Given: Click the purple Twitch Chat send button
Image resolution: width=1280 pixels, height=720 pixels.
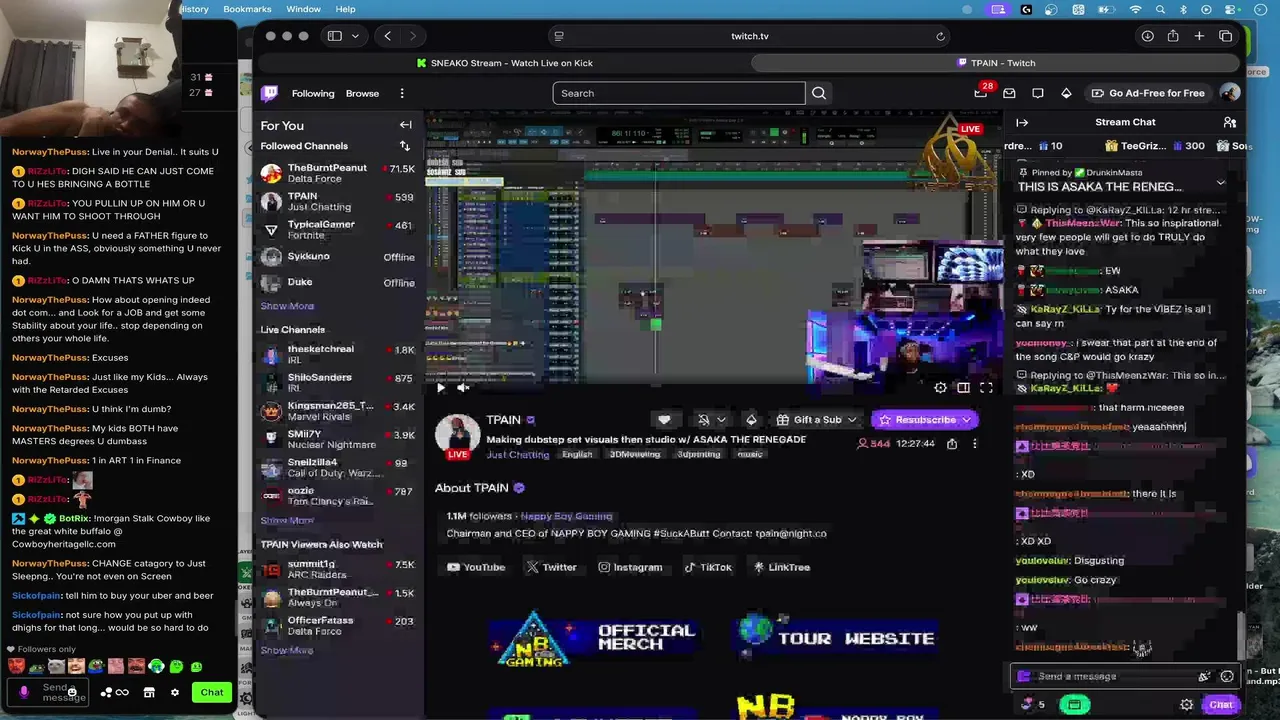Looking at the screenshot, I should 1221,705.
